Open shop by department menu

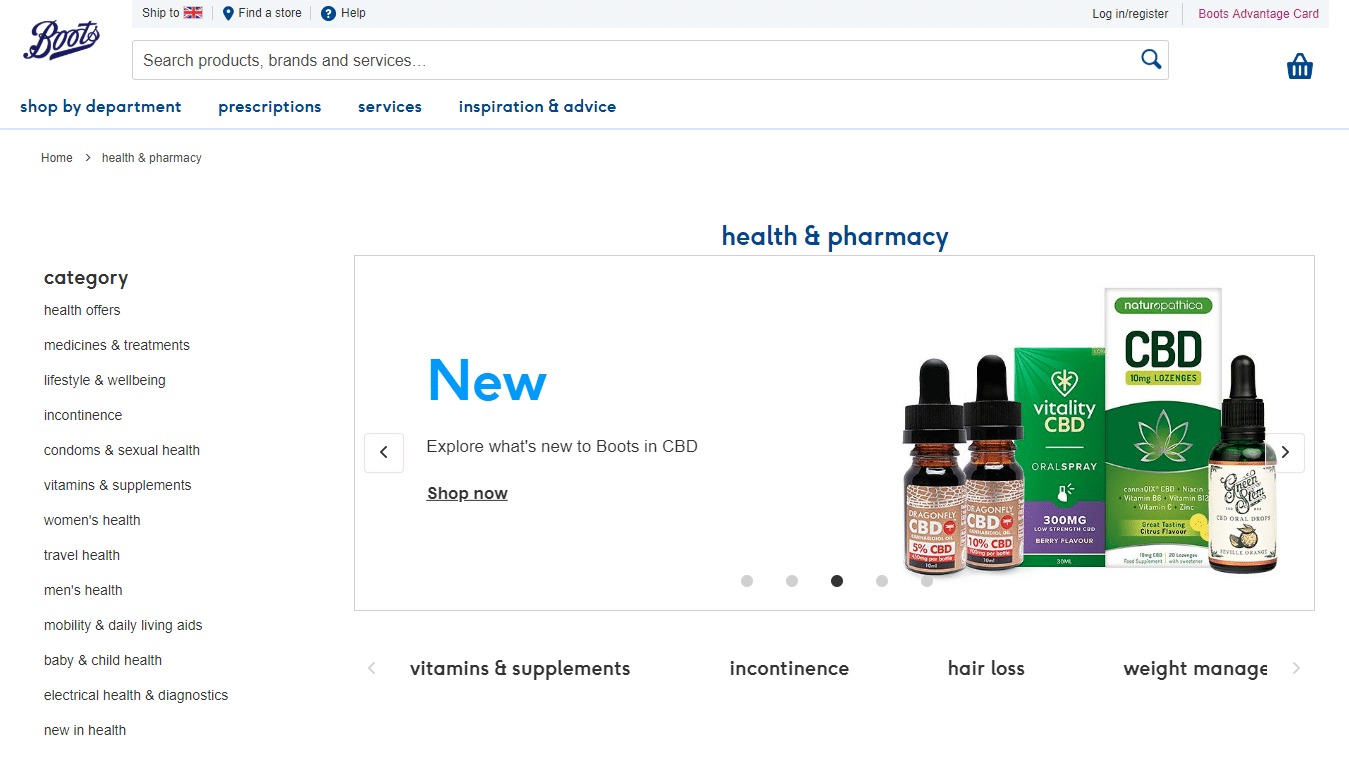coord(101,106)
